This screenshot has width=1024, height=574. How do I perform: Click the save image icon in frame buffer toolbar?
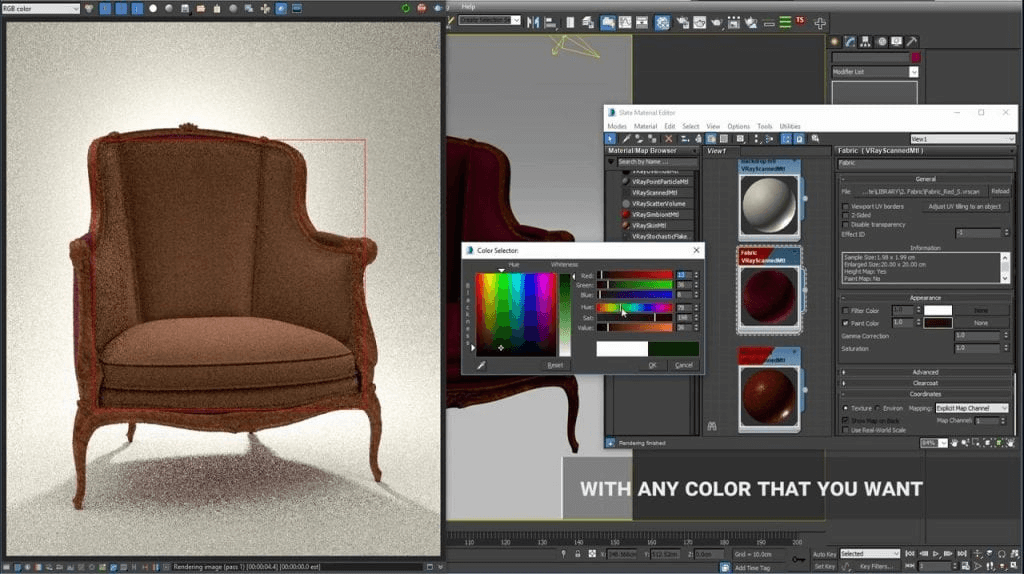pos(185,8)
